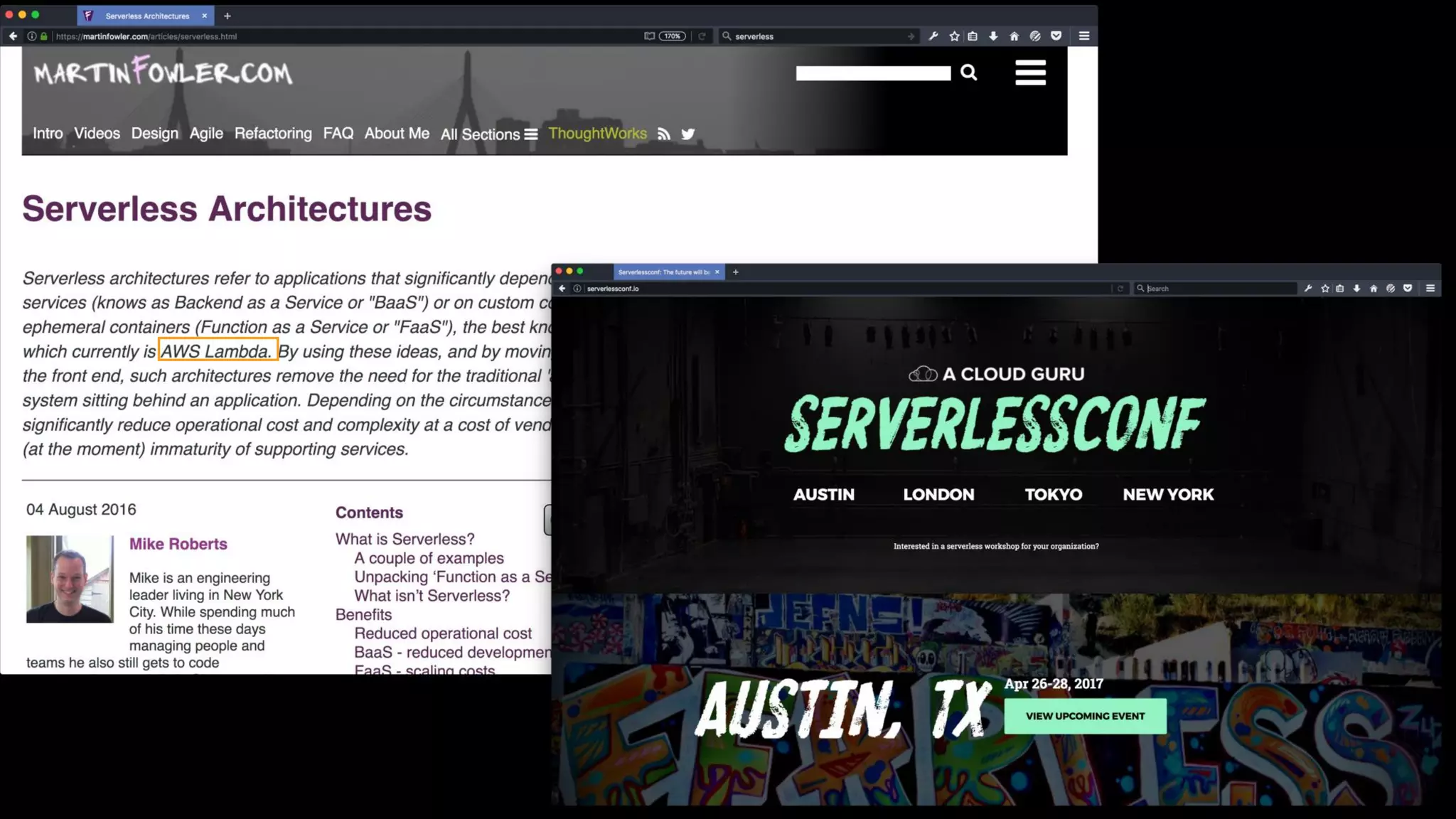The image size is (1456, 819).
Task: Open the RSS feed icon
Action: (x=664, y=134)
